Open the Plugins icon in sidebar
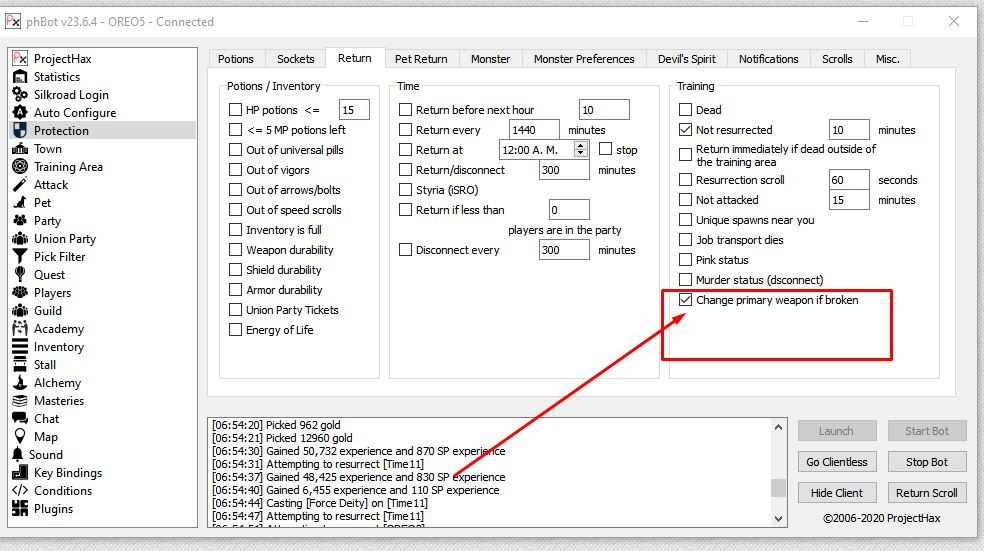This screenshot has width=984, height=551. point(20,509)
